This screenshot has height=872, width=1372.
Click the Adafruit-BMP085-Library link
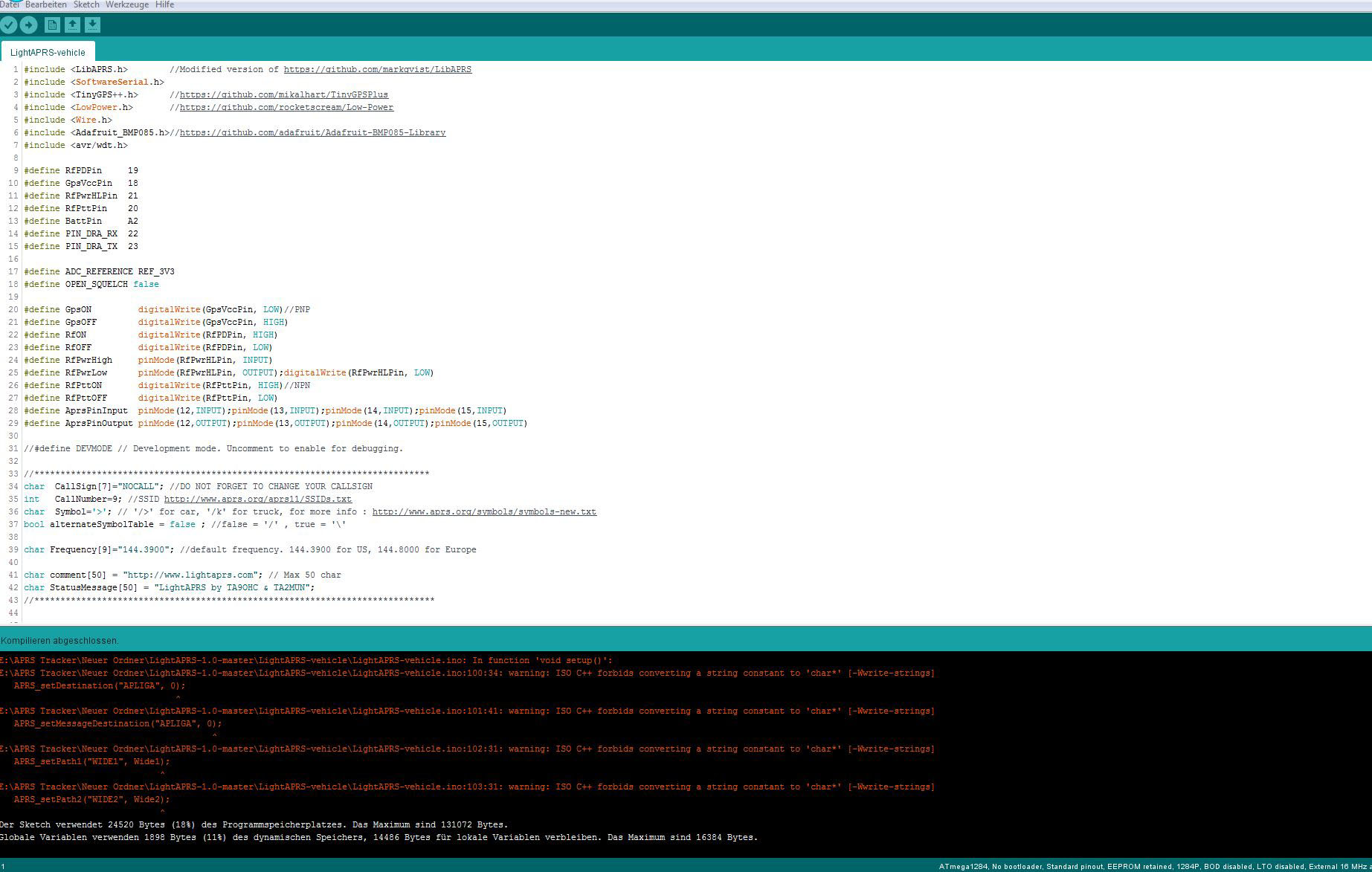click(312, 133)
